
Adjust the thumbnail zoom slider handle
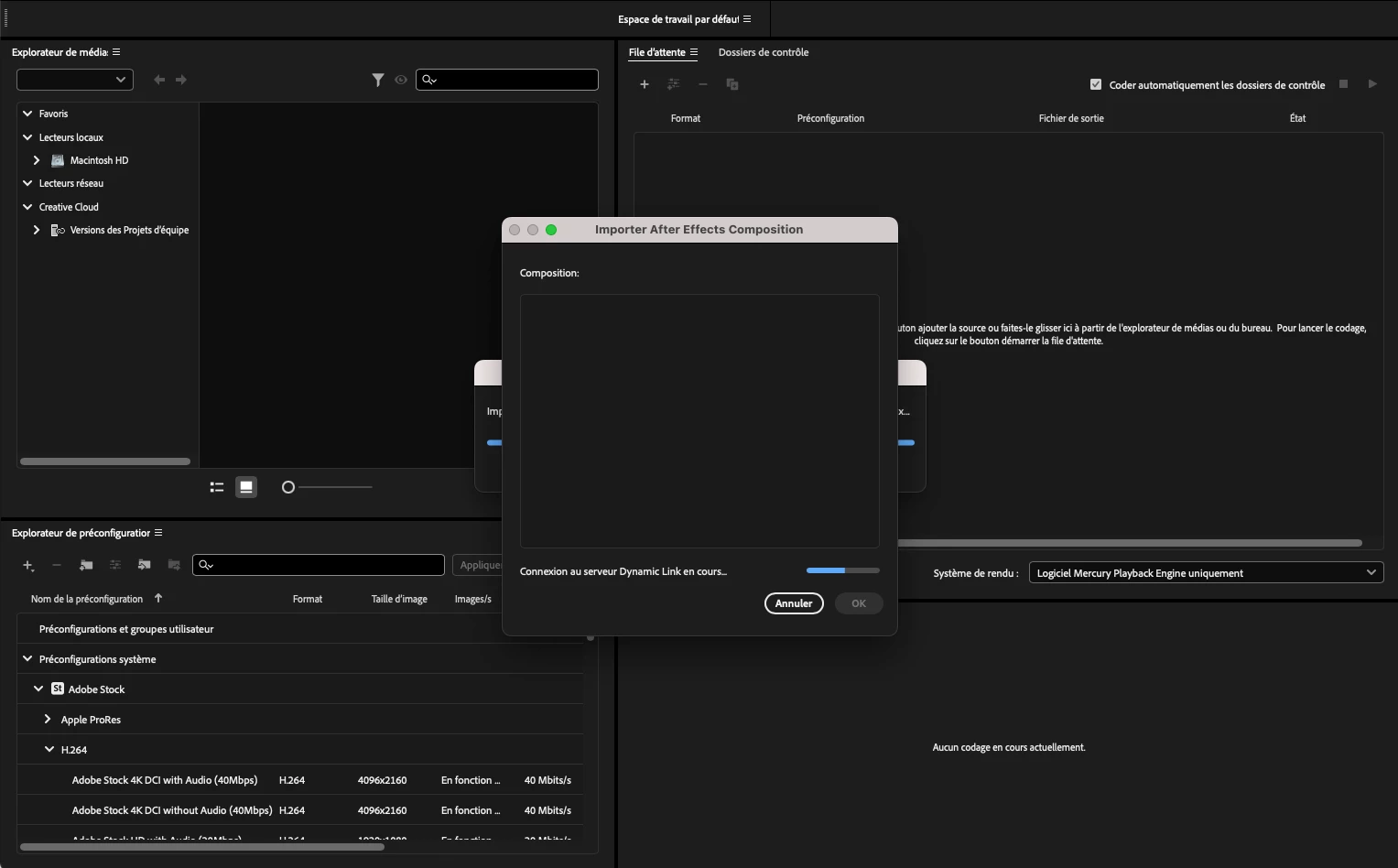[x=288, y=487]
